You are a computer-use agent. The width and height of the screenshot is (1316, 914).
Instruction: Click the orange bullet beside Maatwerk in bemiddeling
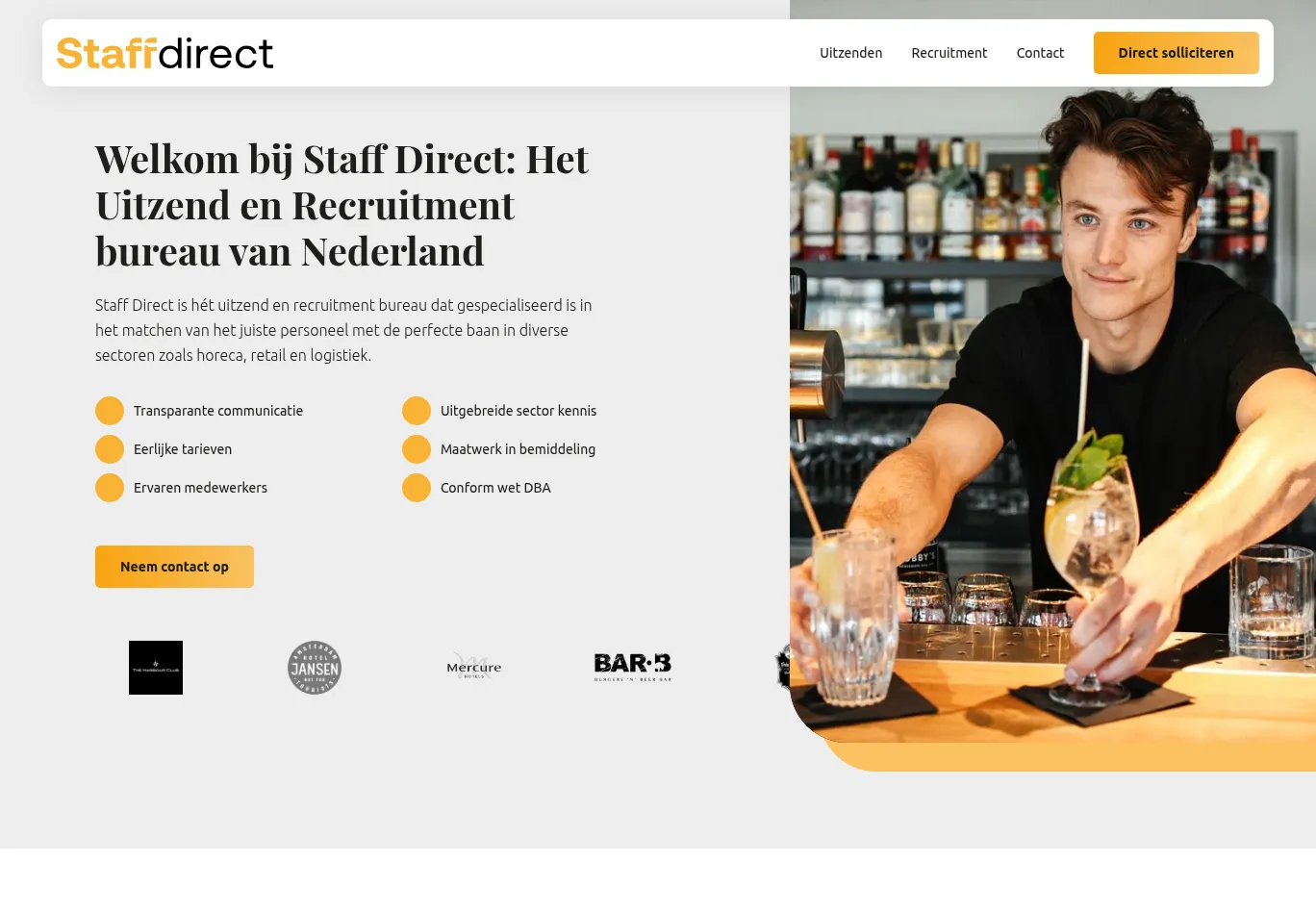point(417,449)
